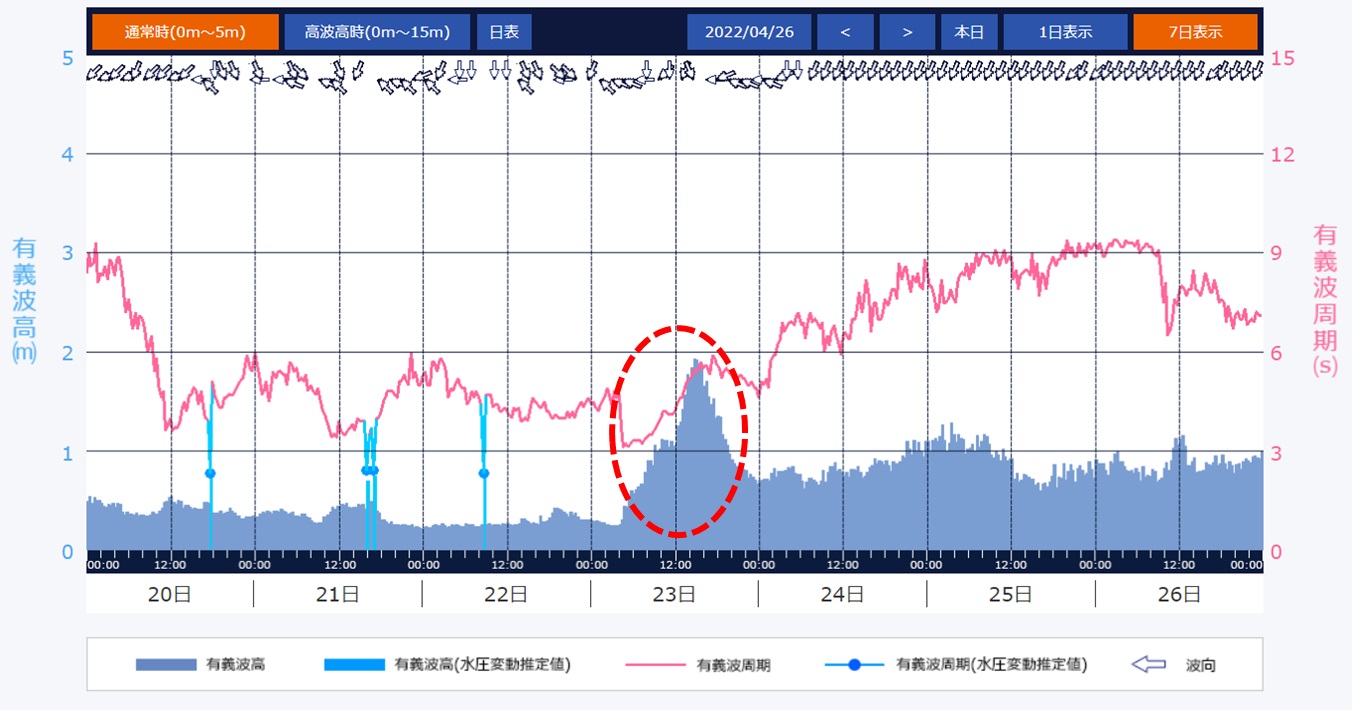
Task: Select the 7日表示 seven-day view
Action: 1195,31
